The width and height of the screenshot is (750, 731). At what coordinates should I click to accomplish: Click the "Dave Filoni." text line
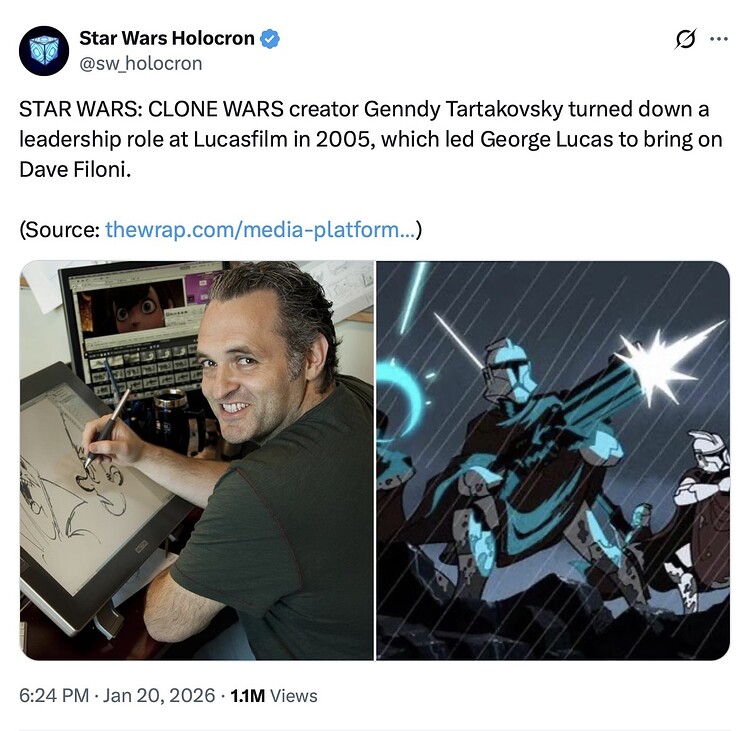pos(75,169)
